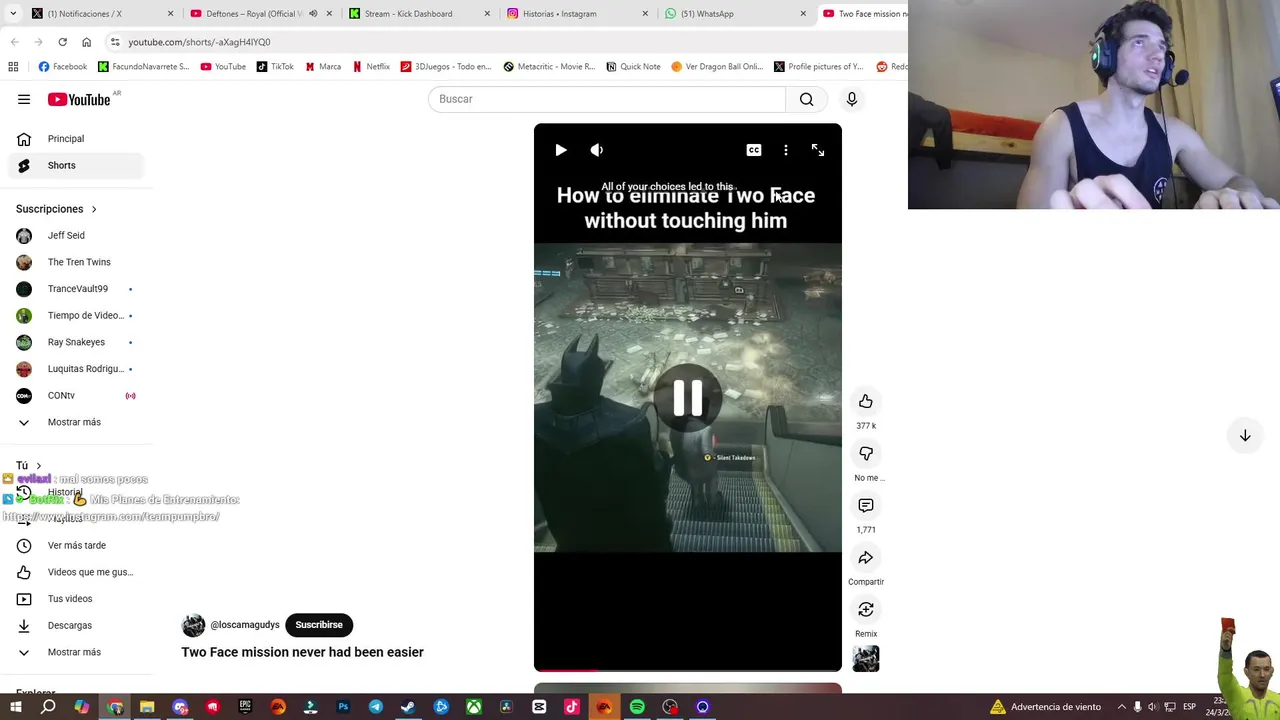Select Shorts in the sidebar
Screen dimensions: 1280x720
(75, 165)
